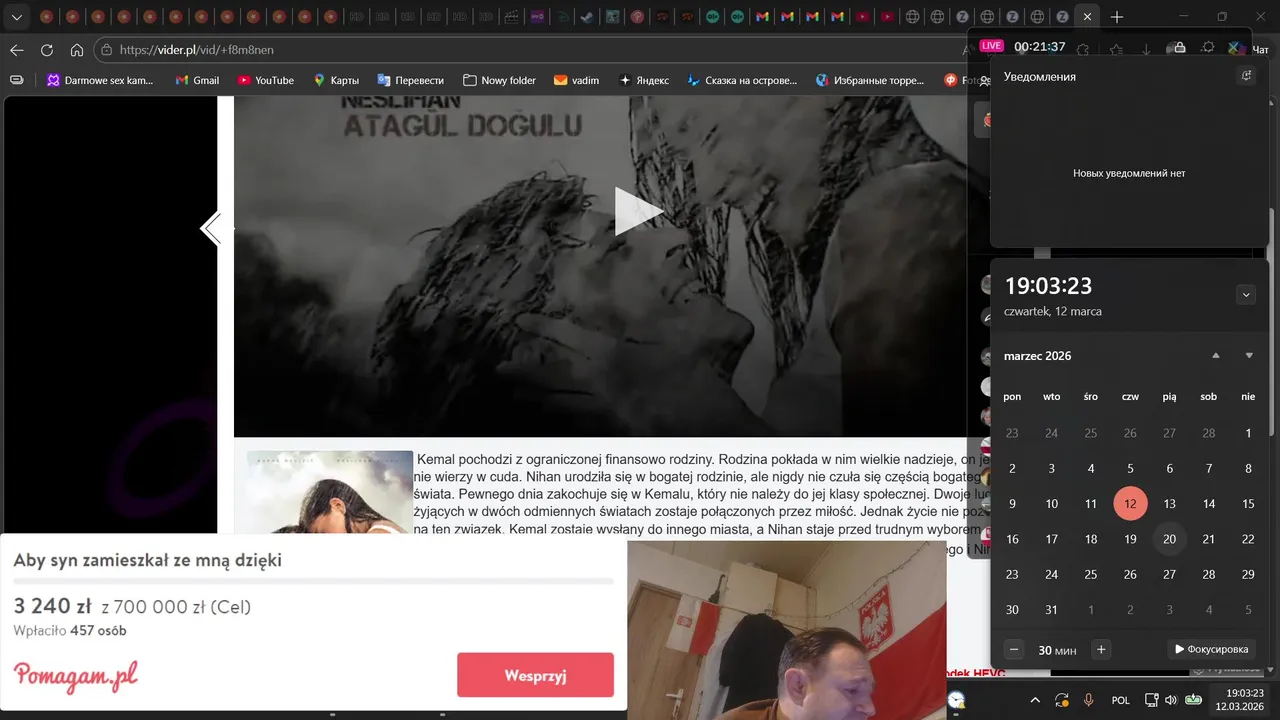Start a focus session with Фокусировка

[x=1211, y=650]
